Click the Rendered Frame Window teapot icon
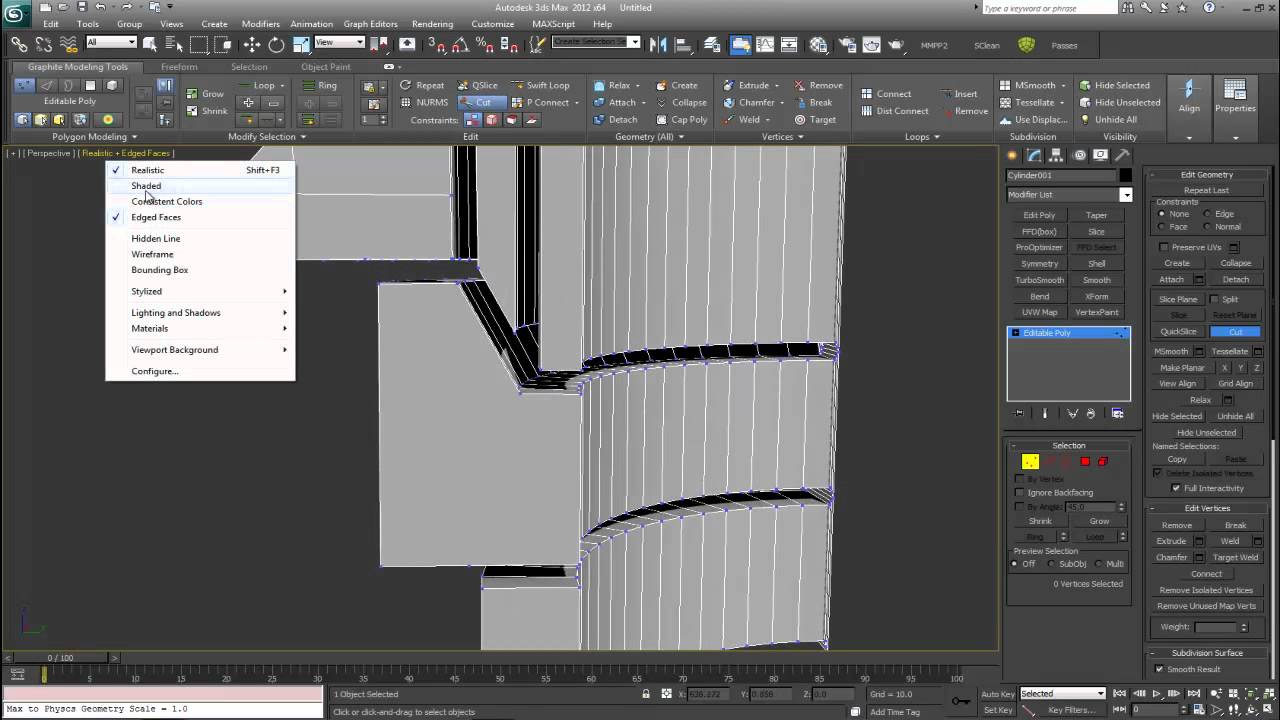Viewport: 1280px width, 720px height. (871, 44)
